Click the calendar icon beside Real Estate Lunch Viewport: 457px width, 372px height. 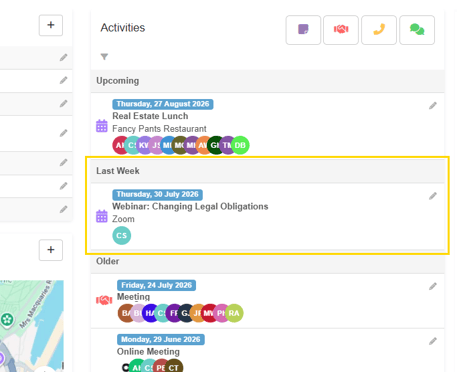click(x=102, y=126)
